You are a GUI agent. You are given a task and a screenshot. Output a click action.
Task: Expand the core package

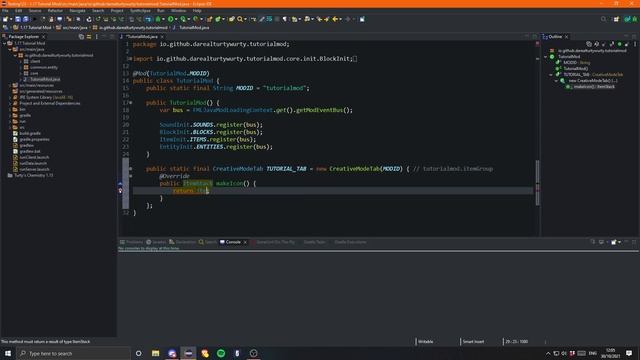(21, 73)
